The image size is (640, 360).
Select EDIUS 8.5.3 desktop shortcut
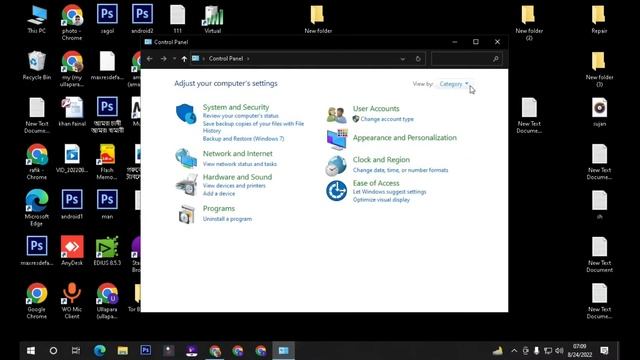(x=107, y=251)
